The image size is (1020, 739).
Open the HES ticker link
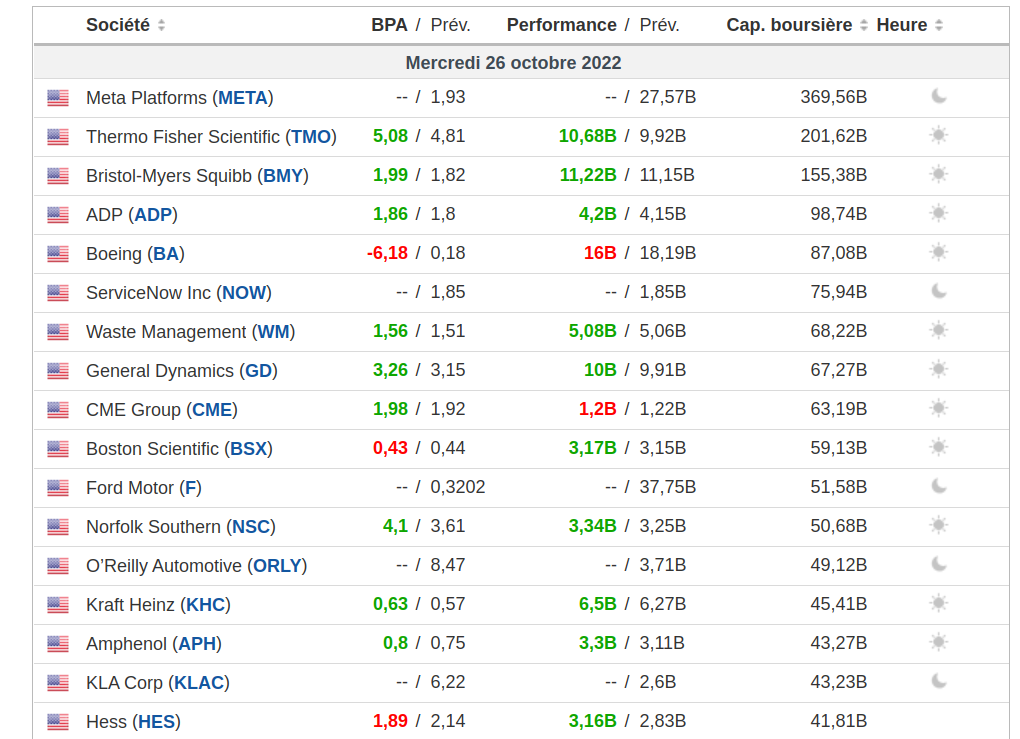[156, 722]
